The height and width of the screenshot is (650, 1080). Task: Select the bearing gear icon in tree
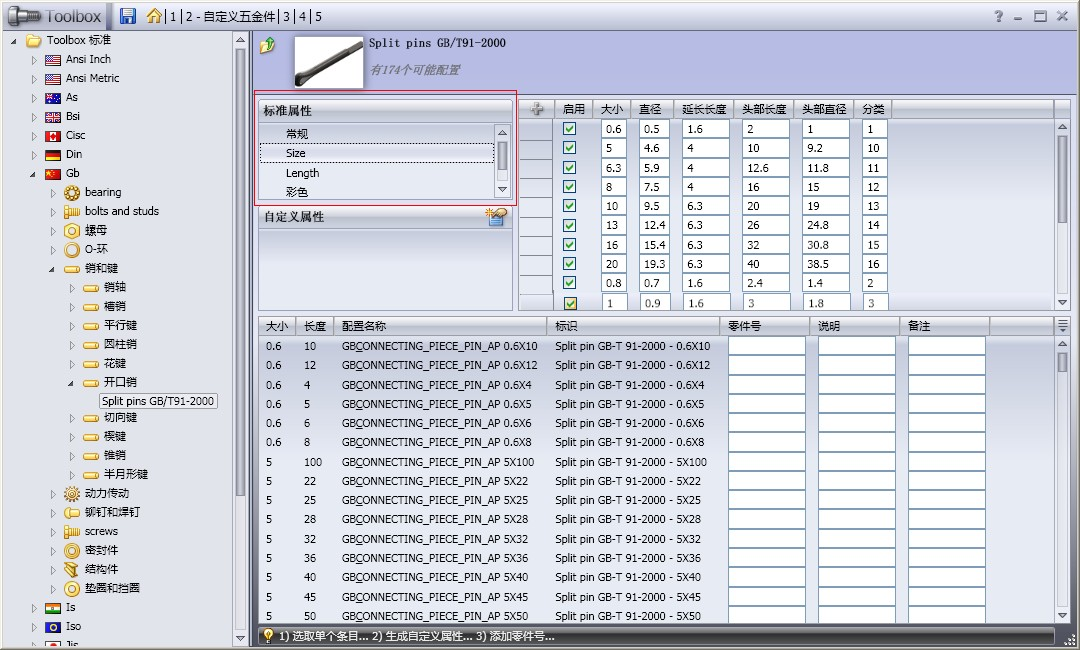[x=72, y=192]
